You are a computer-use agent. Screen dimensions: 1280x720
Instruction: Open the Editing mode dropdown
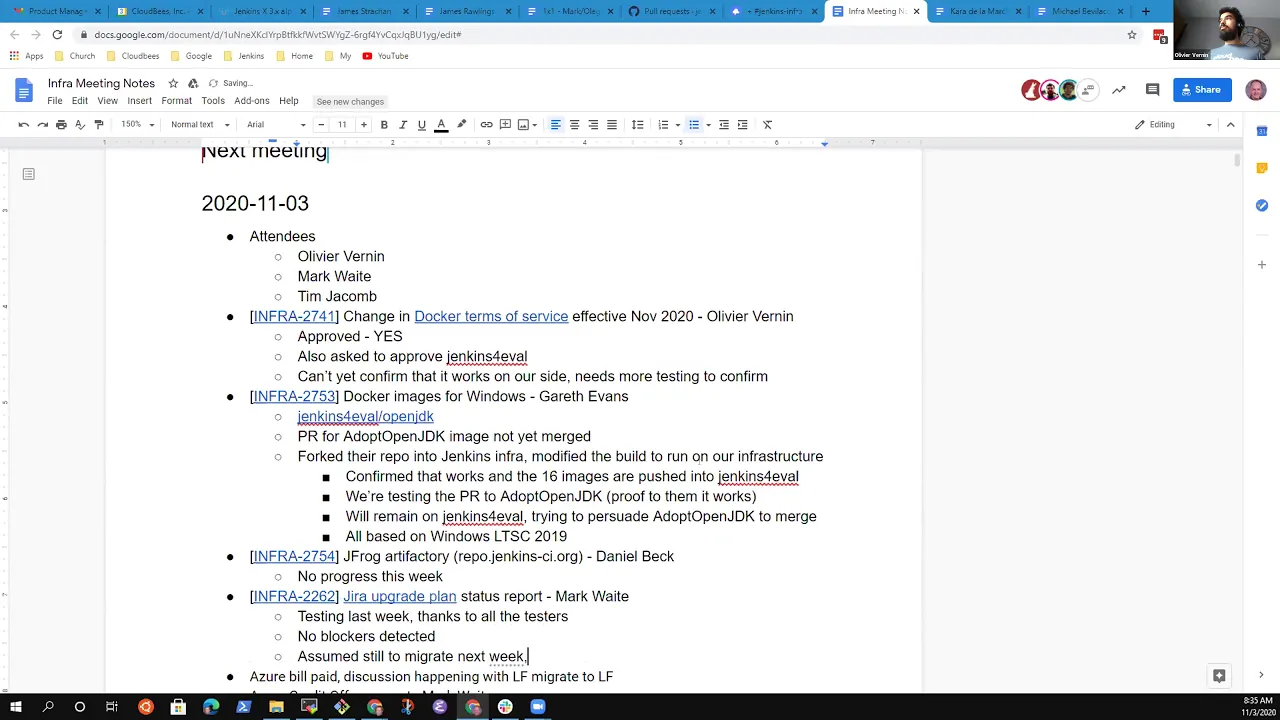(x=1174, y=125)
